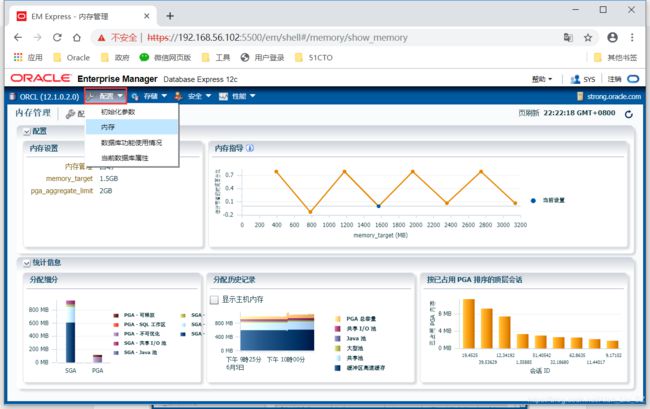Click the 内存指导 info icon
Viewport: 650px width, 409px height.
(250, 148)
